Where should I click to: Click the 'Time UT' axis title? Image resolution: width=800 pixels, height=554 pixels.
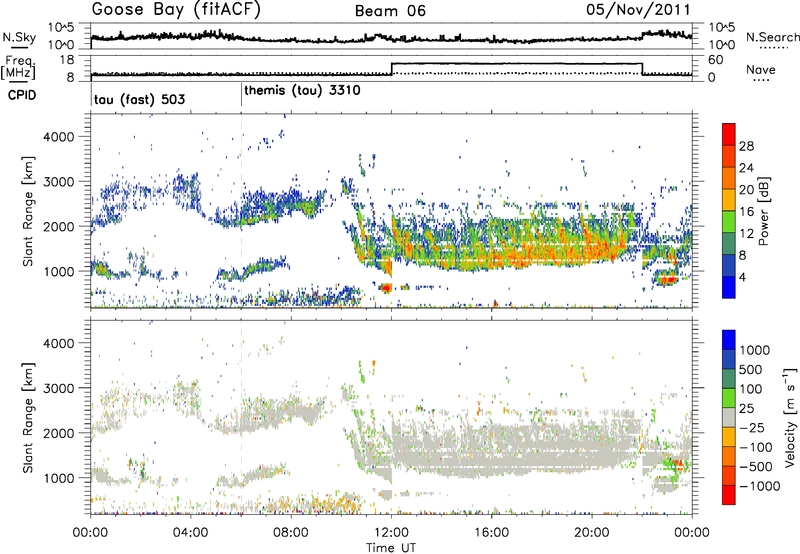click(391, 547)
